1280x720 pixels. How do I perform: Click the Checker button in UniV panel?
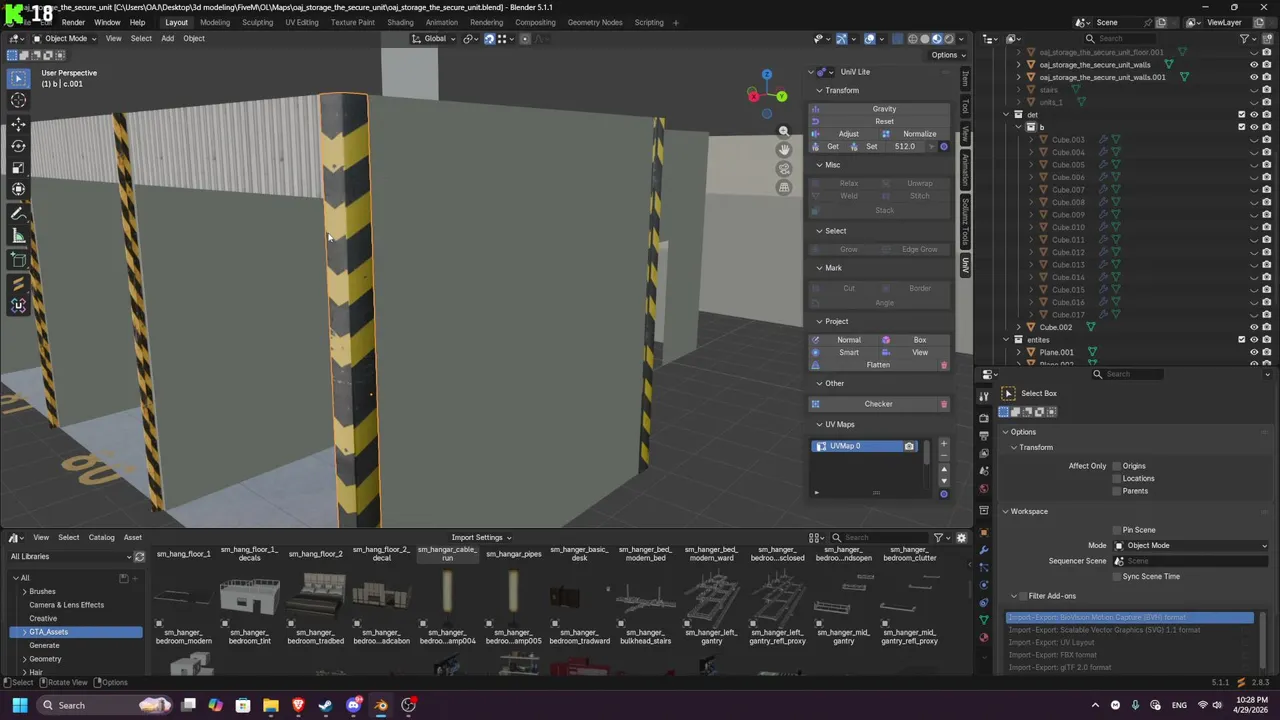tap(878, 404)
